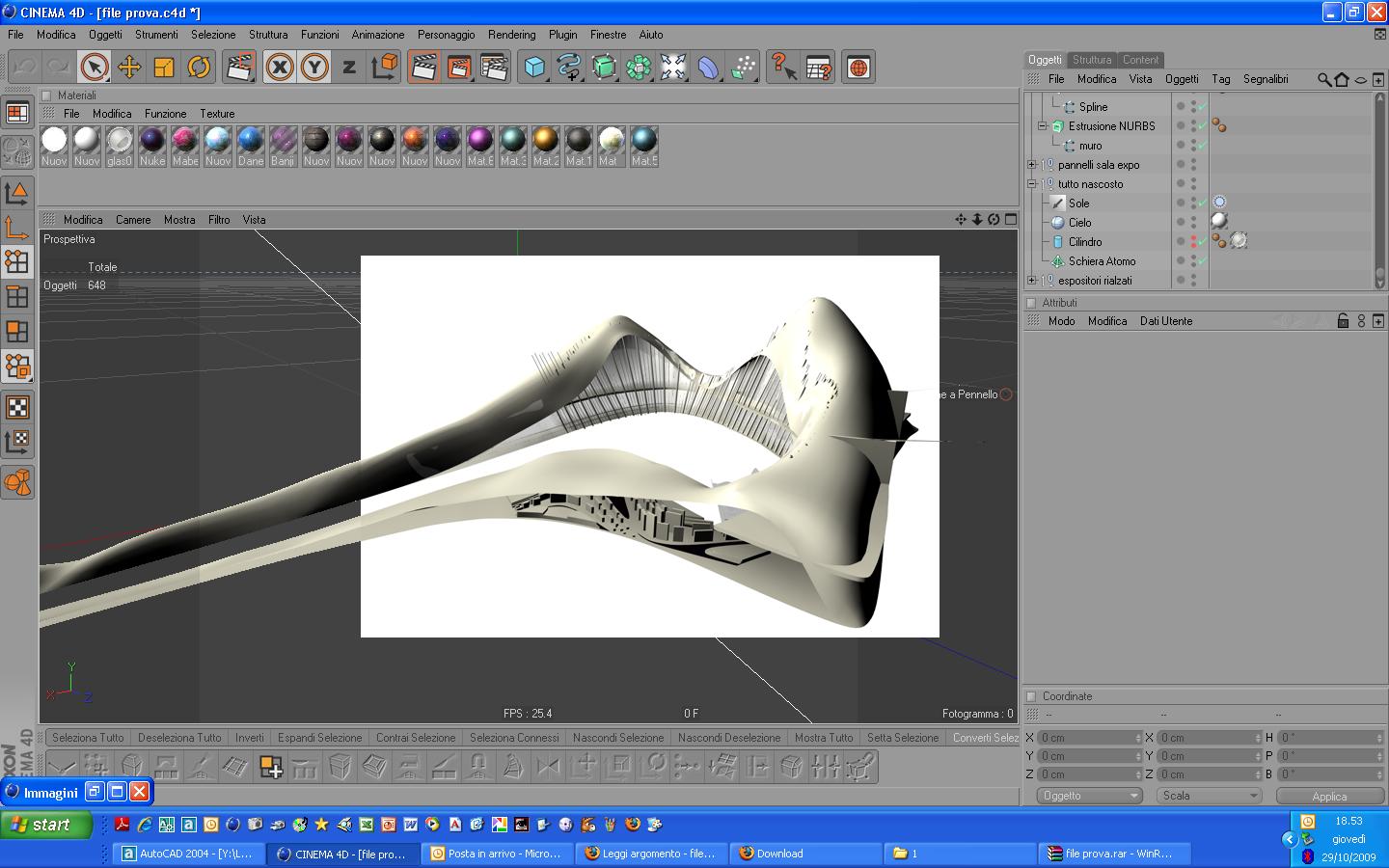Image resolution: width=1389 pixels, height=868 pixels.
Task: Click the search magnifier in Oggetti panel
Action: [x=1324, y=79]
